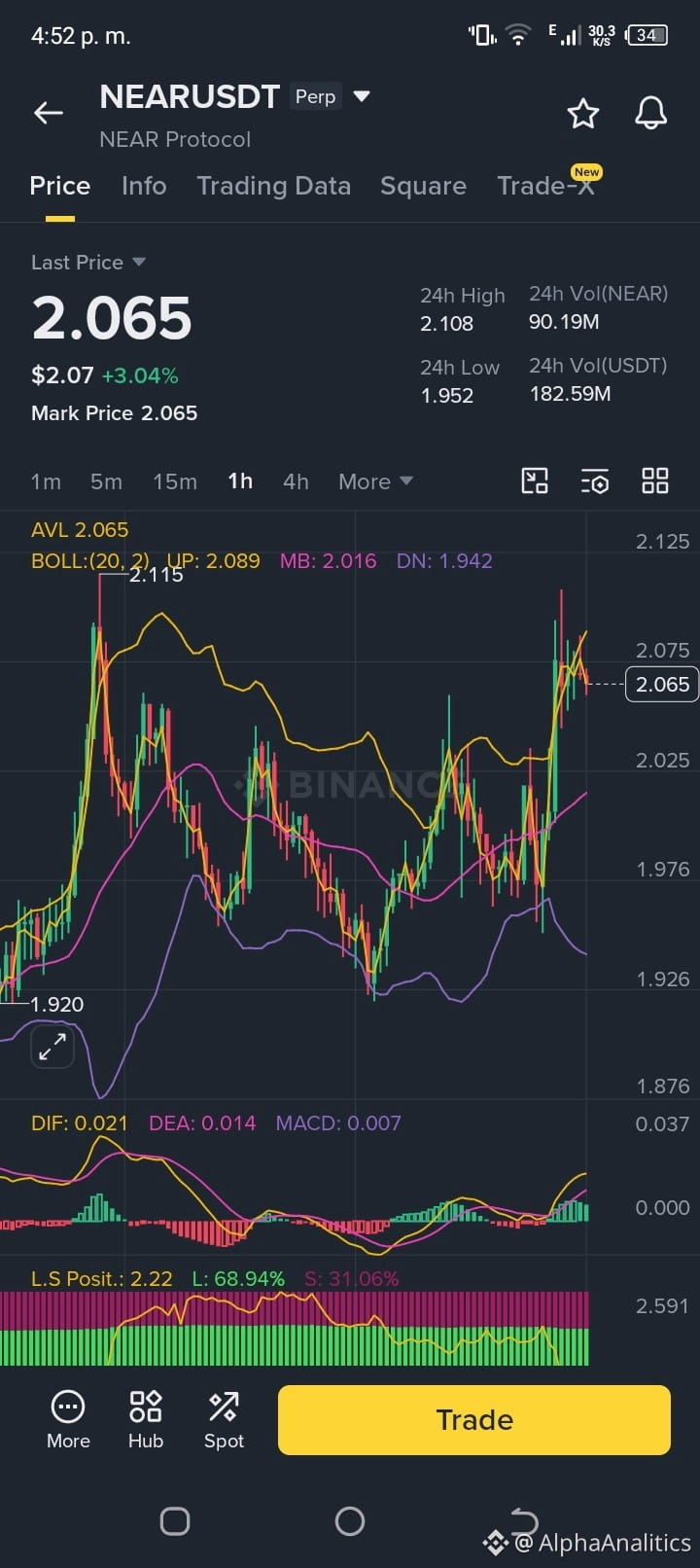Select the 5m timeframe
Viewport: 700px width, 1568px height.
106,481
